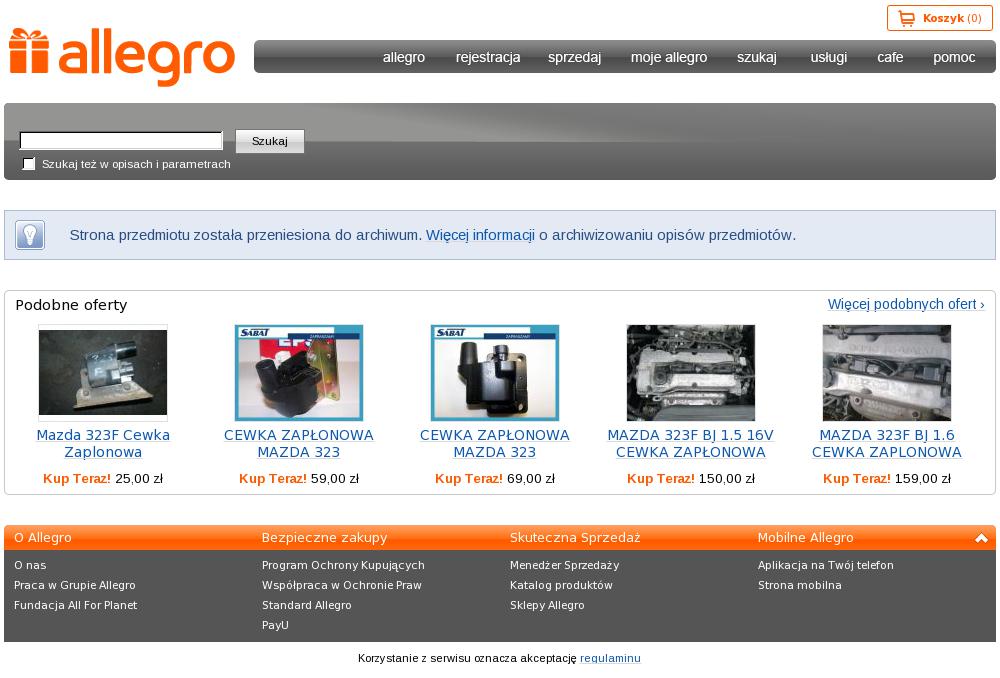Viewport: 1000px width, 678px height.
Task: Open moje allegro in the navigation
Action: click(x=669, y=57)
